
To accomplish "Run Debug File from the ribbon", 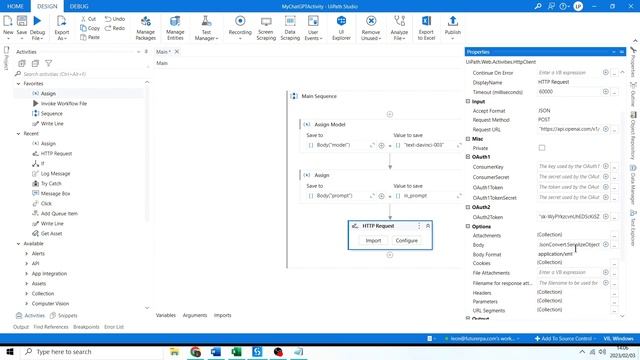I will coord(37,28).
